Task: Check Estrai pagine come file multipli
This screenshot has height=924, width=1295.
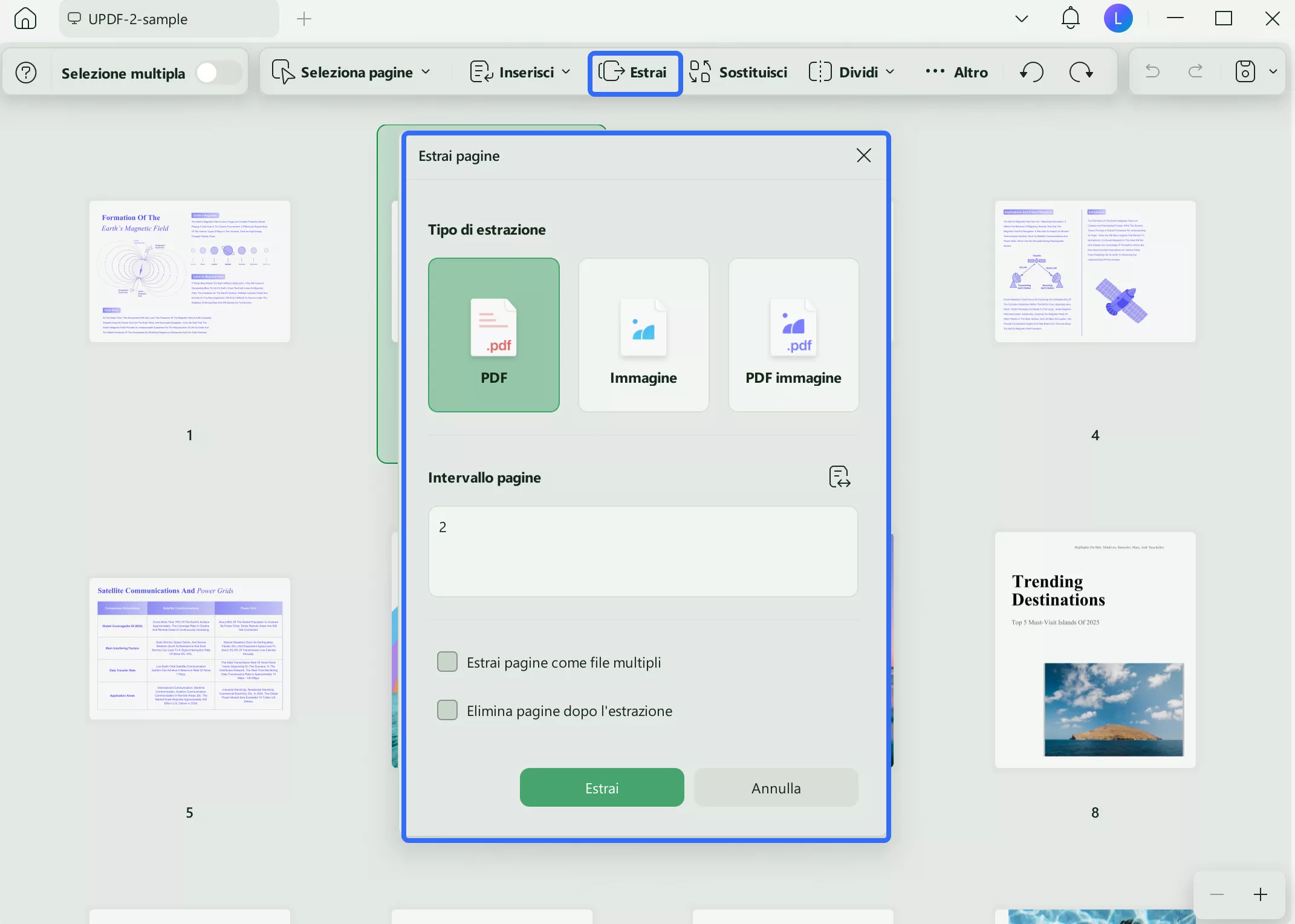Action: point(447,662)
